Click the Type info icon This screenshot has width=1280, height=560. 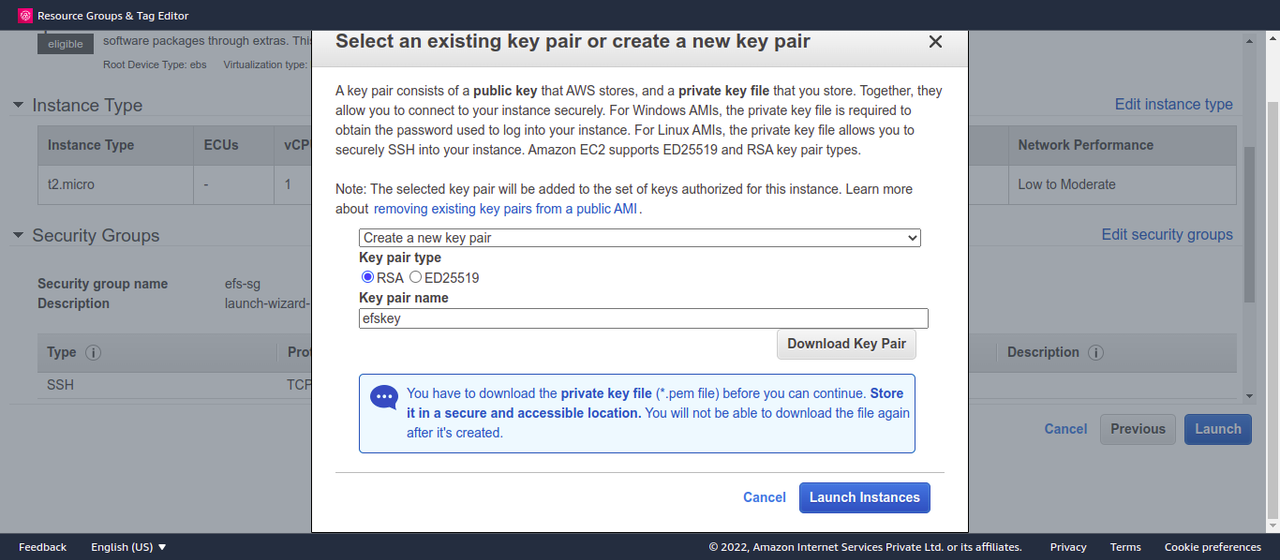tap(93, 353)
